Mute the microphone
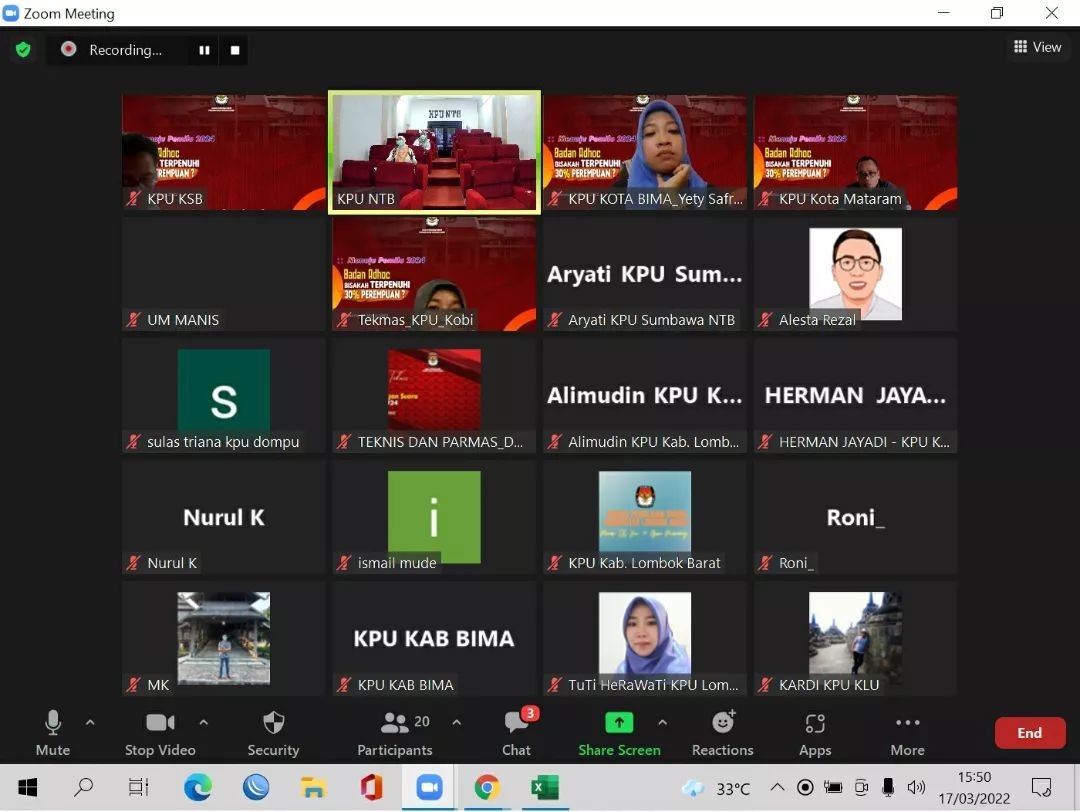This screenshot has height=812, width=1080. click(53, 733)
